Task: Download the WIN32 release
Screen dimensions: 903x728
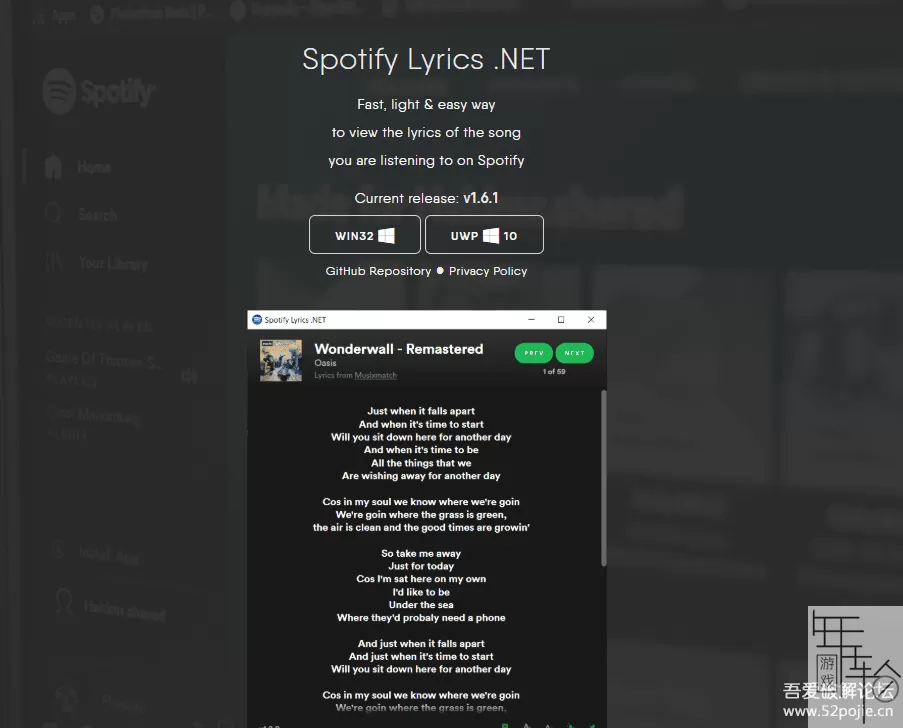Action: pos(365,235)
